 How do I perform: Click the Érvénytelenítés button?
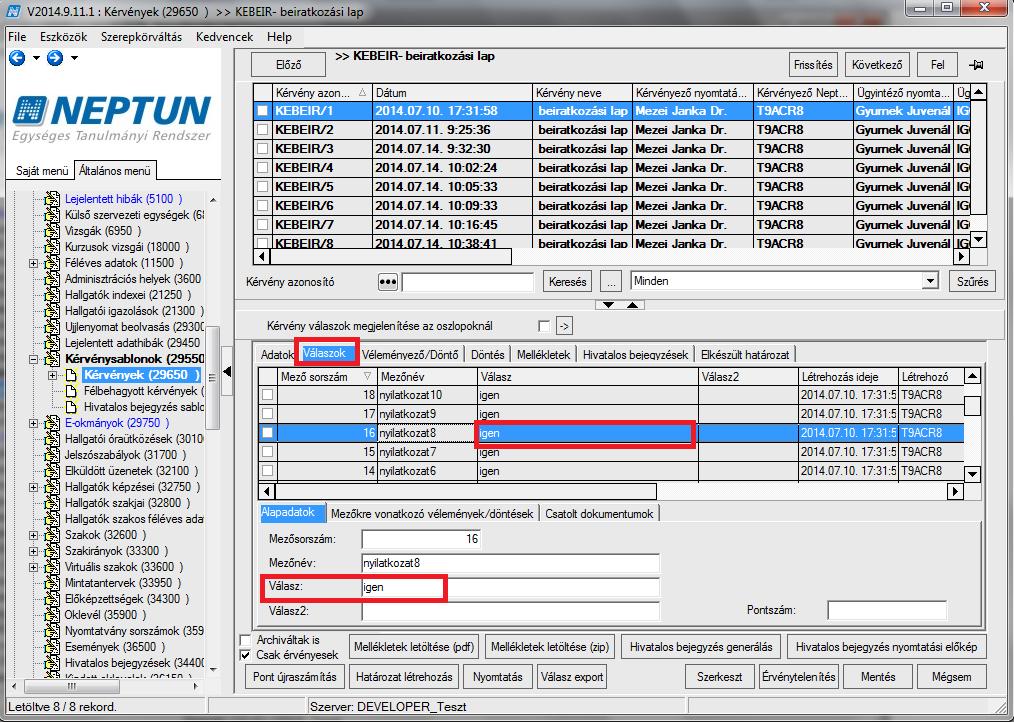[799, 677]
